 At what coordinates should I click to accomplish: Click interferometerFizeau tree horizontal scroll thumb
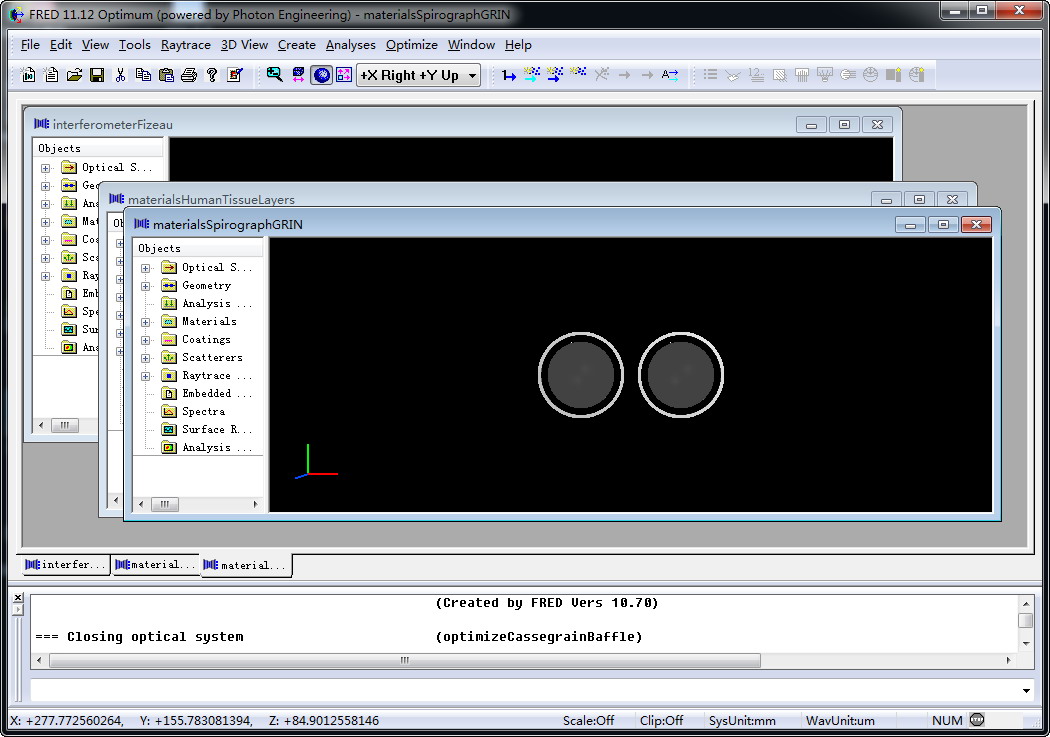(65, 425)
